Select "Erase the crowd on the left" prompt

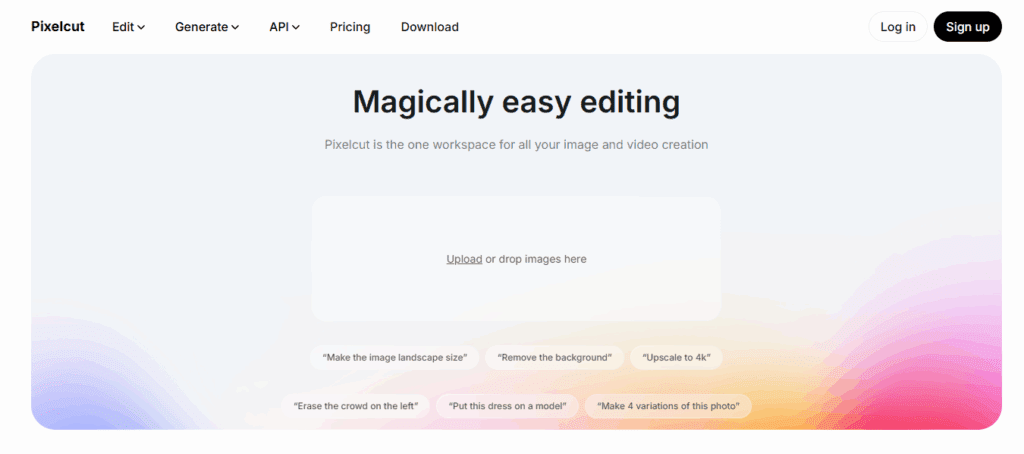356,406
